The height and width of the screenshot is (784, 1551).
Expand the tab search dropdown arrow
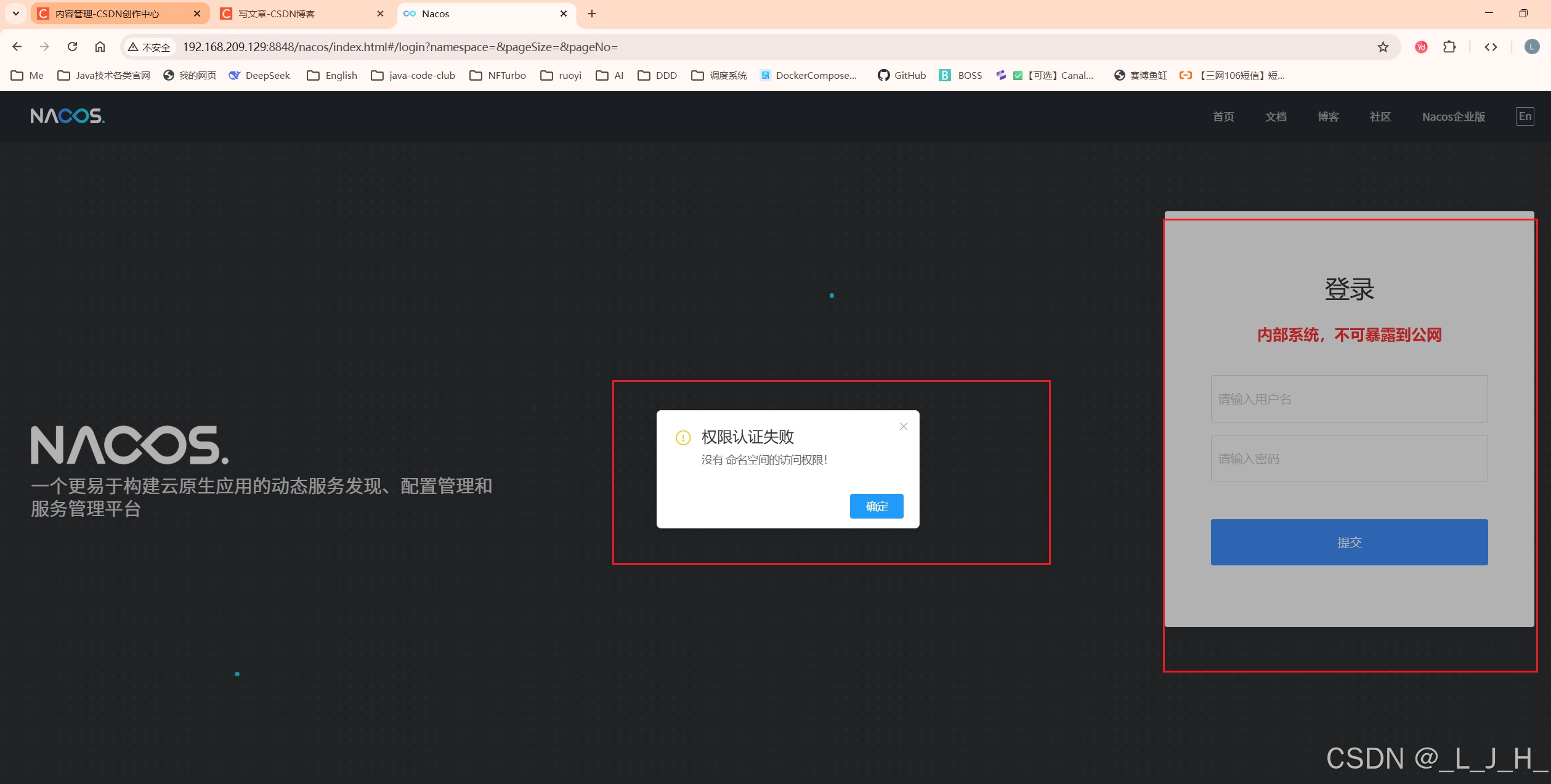16,14
